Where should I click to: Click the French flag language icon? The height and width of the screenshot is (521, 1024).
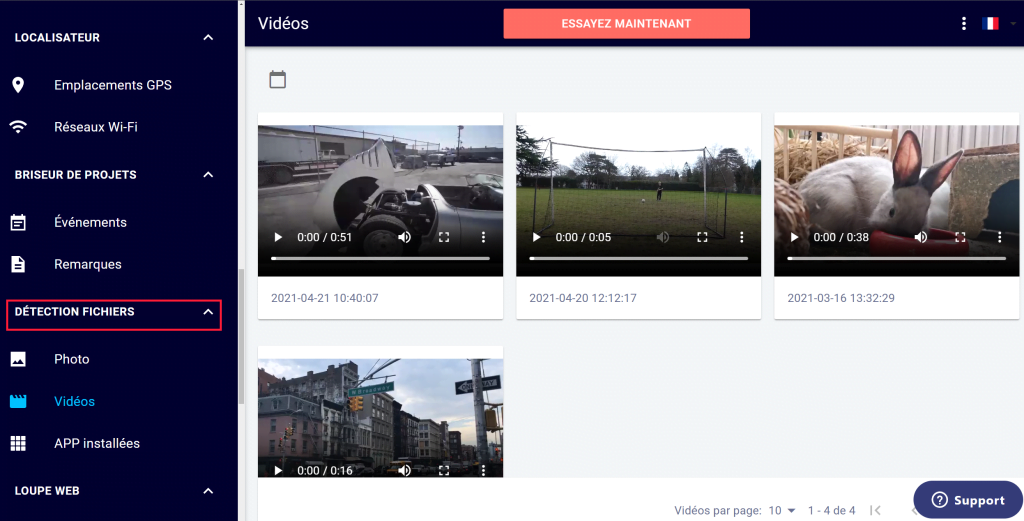[x=990, y=24]
